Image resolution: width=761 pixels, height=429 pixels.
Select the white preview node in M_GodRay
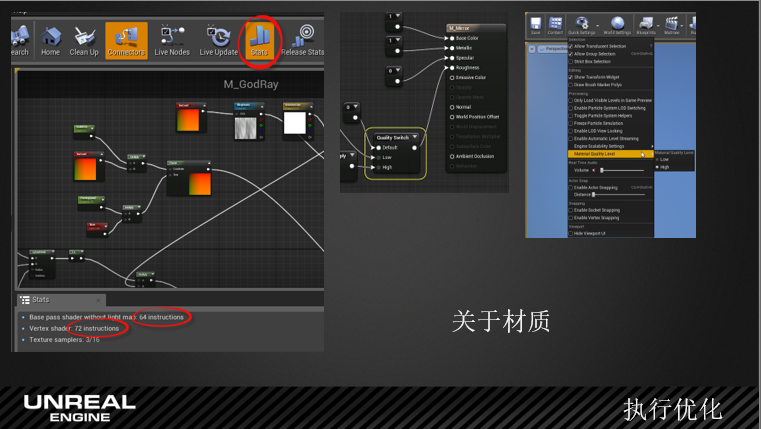pyautogui.click(x=298, y=121)
